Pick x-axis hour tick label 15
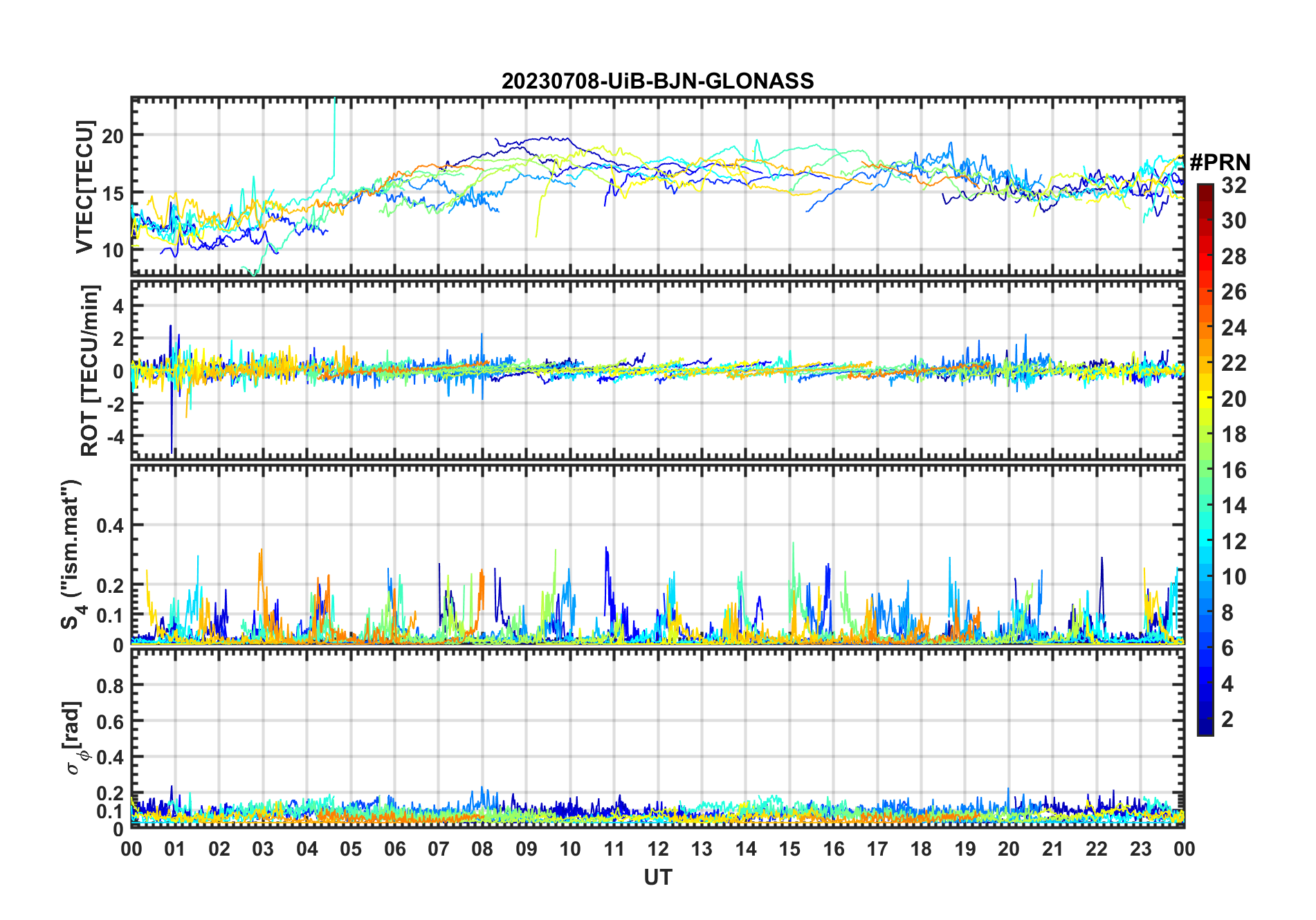This screenshot has width=1316, height=920. pos(789,849)
